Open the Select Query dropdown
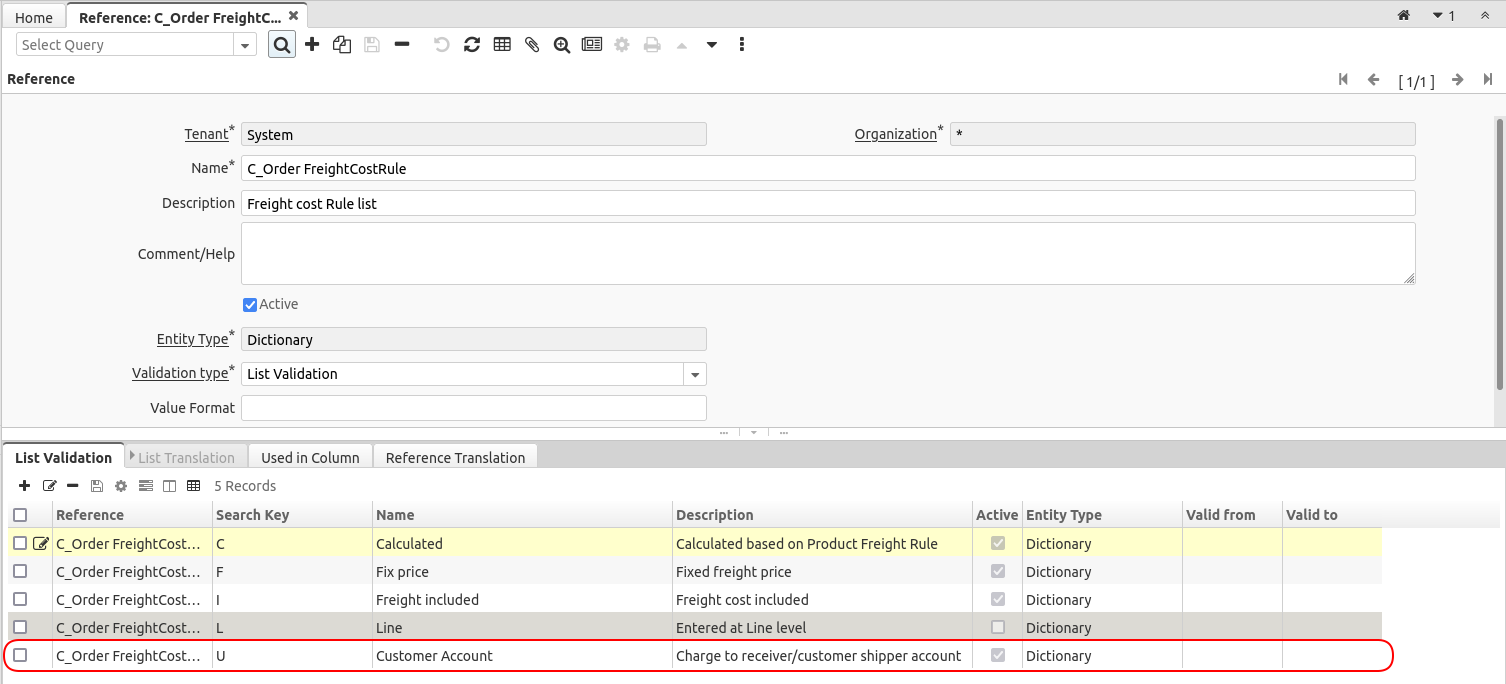The width and height of the screenshot is (1506, 684). (245, 45)
